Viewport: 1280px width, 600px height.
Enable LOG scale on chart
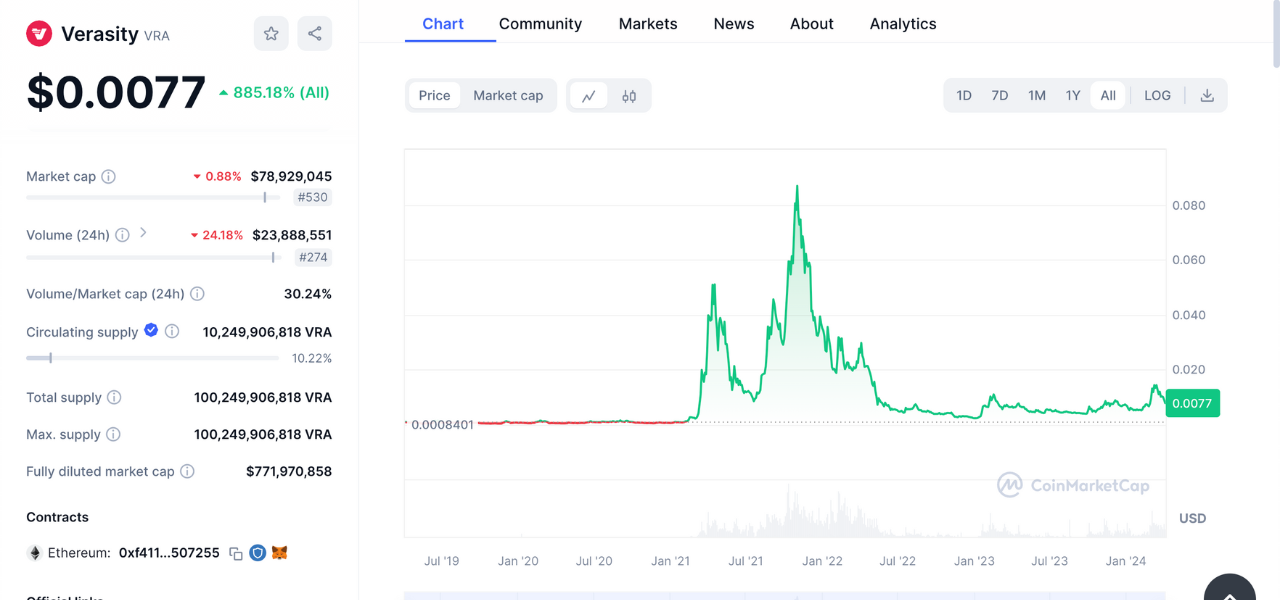point(1157,96)
